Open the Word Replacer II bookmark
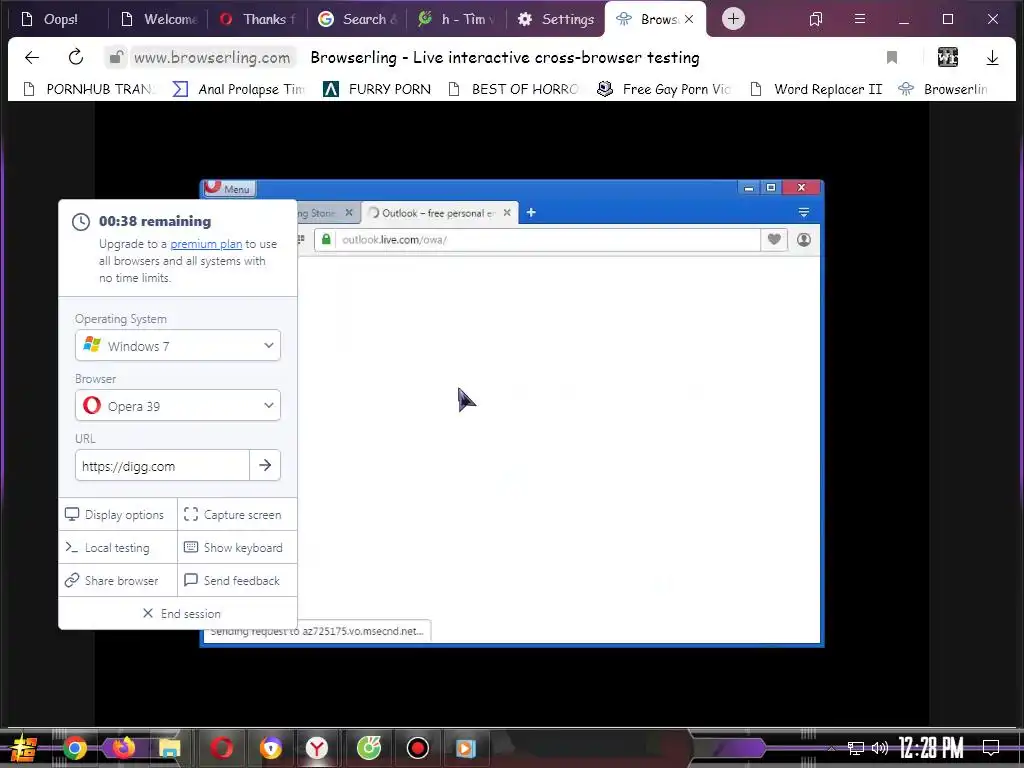Viewport: 1024px width, 768px height. pyautogui.click(x=816, y=89)
